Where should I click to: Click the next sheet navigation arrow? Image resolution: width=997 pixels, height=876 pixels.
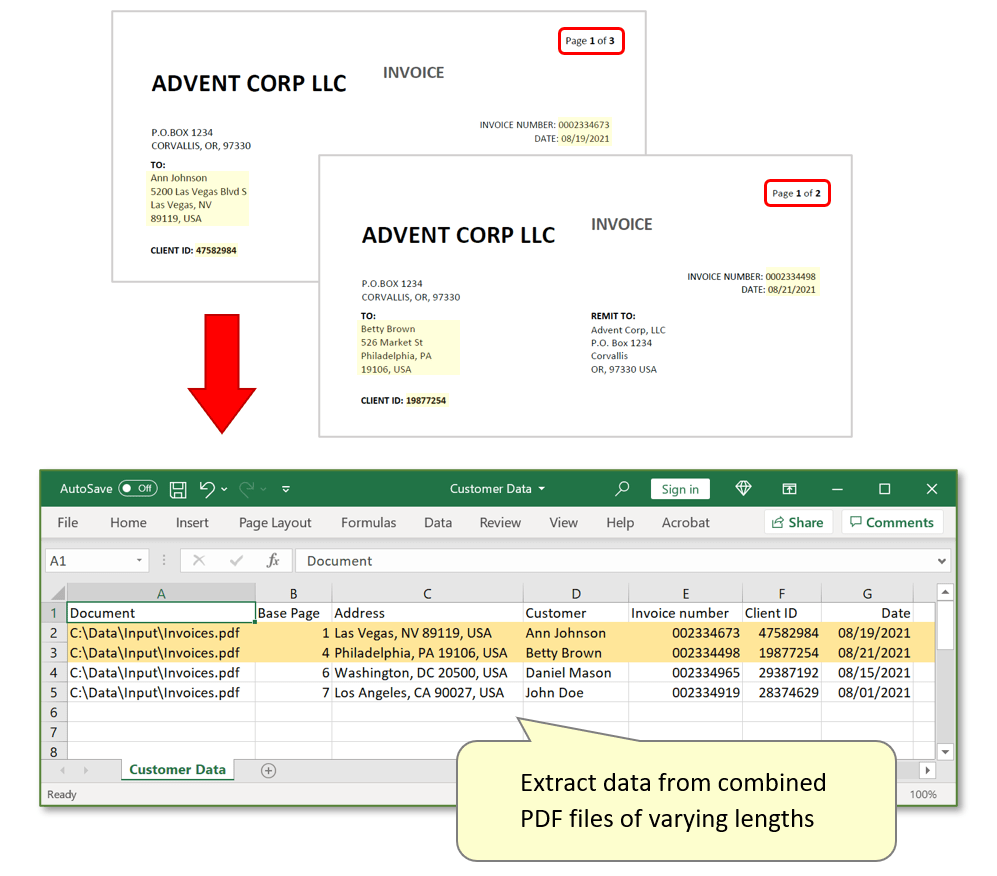(86, 770)
